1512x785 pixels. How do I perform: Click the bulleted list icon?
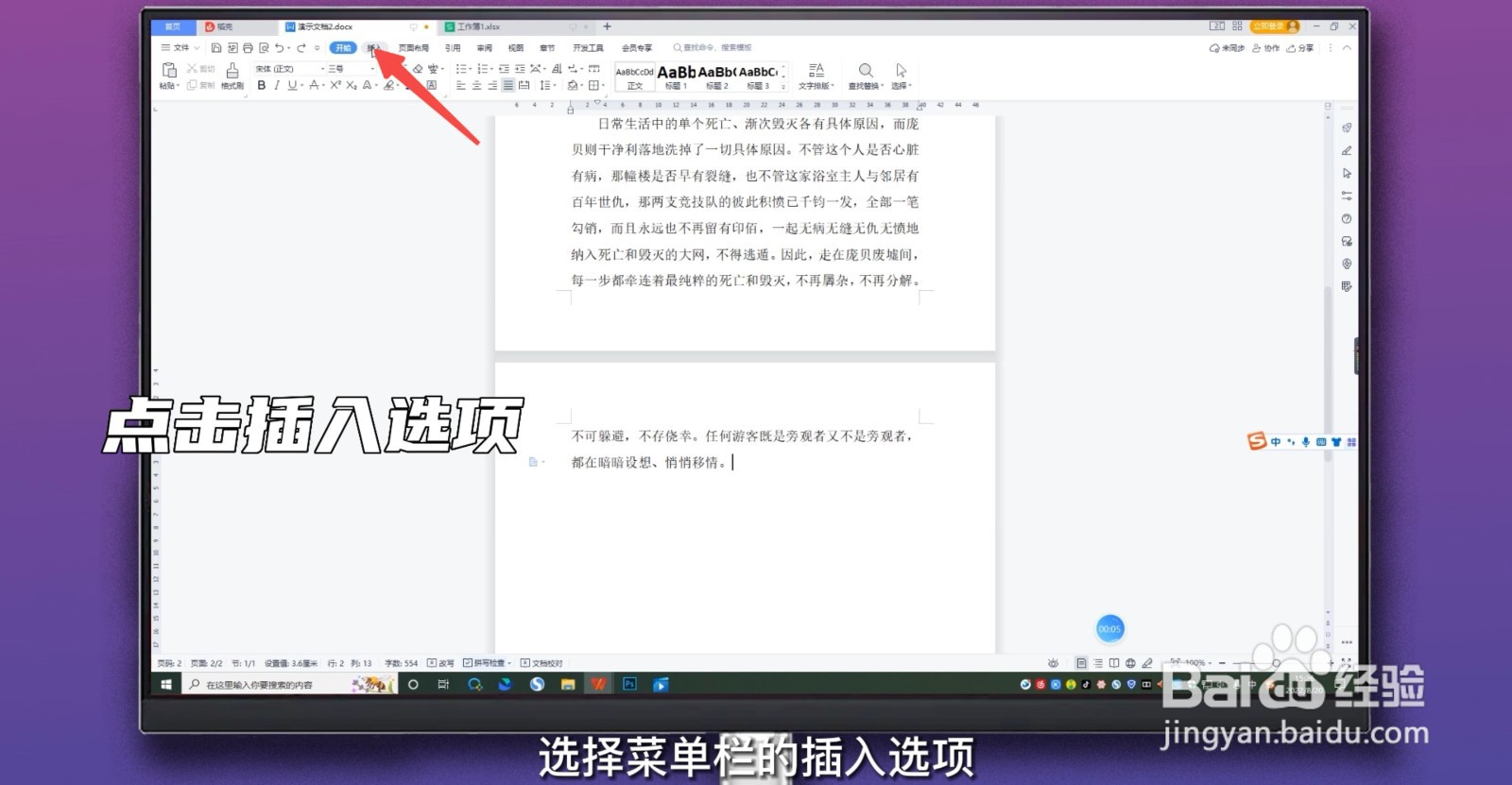(x=460, y=69)
